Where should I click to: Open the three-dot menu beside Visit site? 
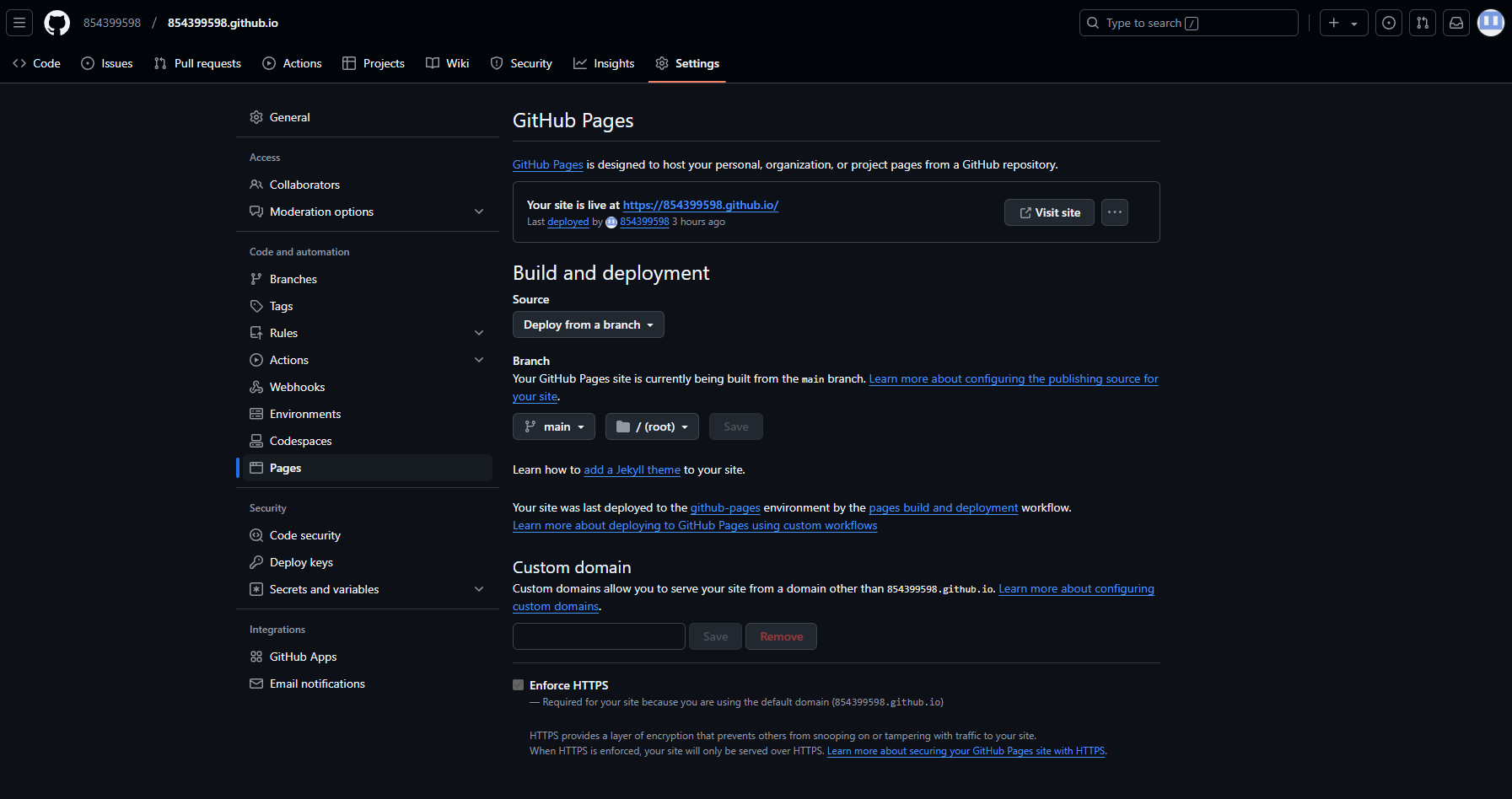tap(1114, 212)
